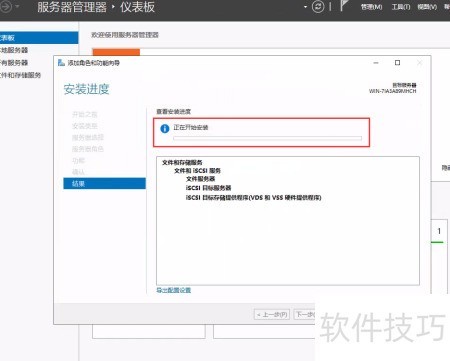Open the 工具(T) menu
Screen dimensions: 450x361
coord(401,7)
